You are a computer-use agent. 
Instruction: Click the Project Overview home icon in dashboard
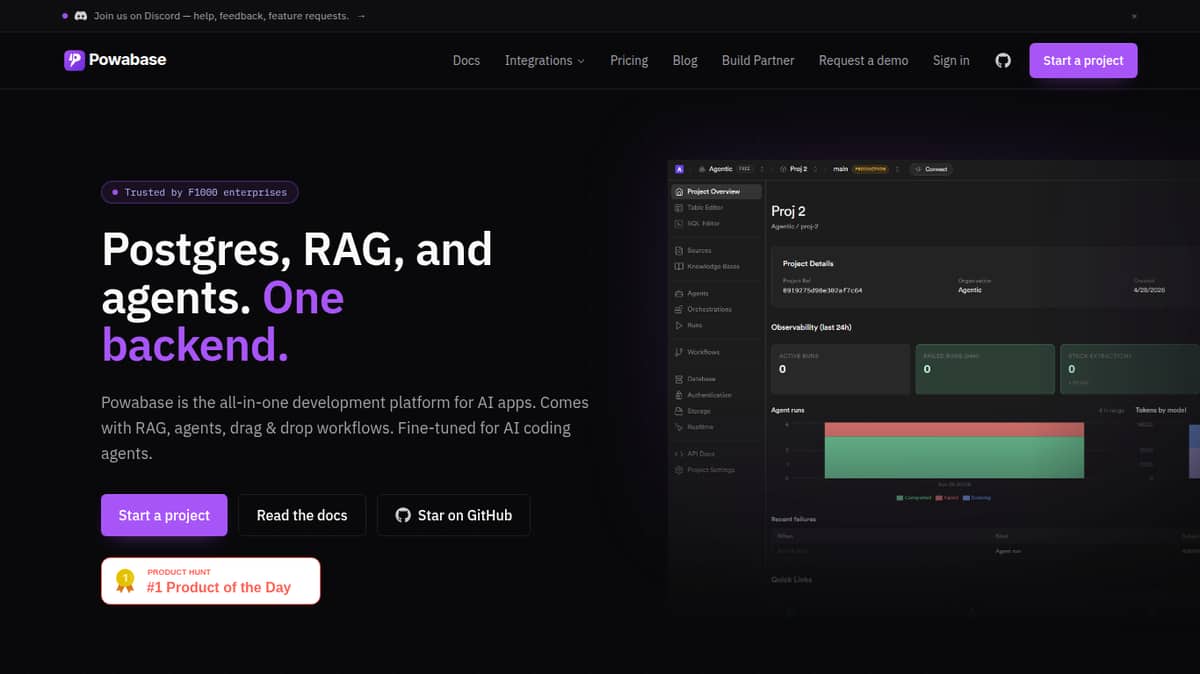click(x=679, y=191)
